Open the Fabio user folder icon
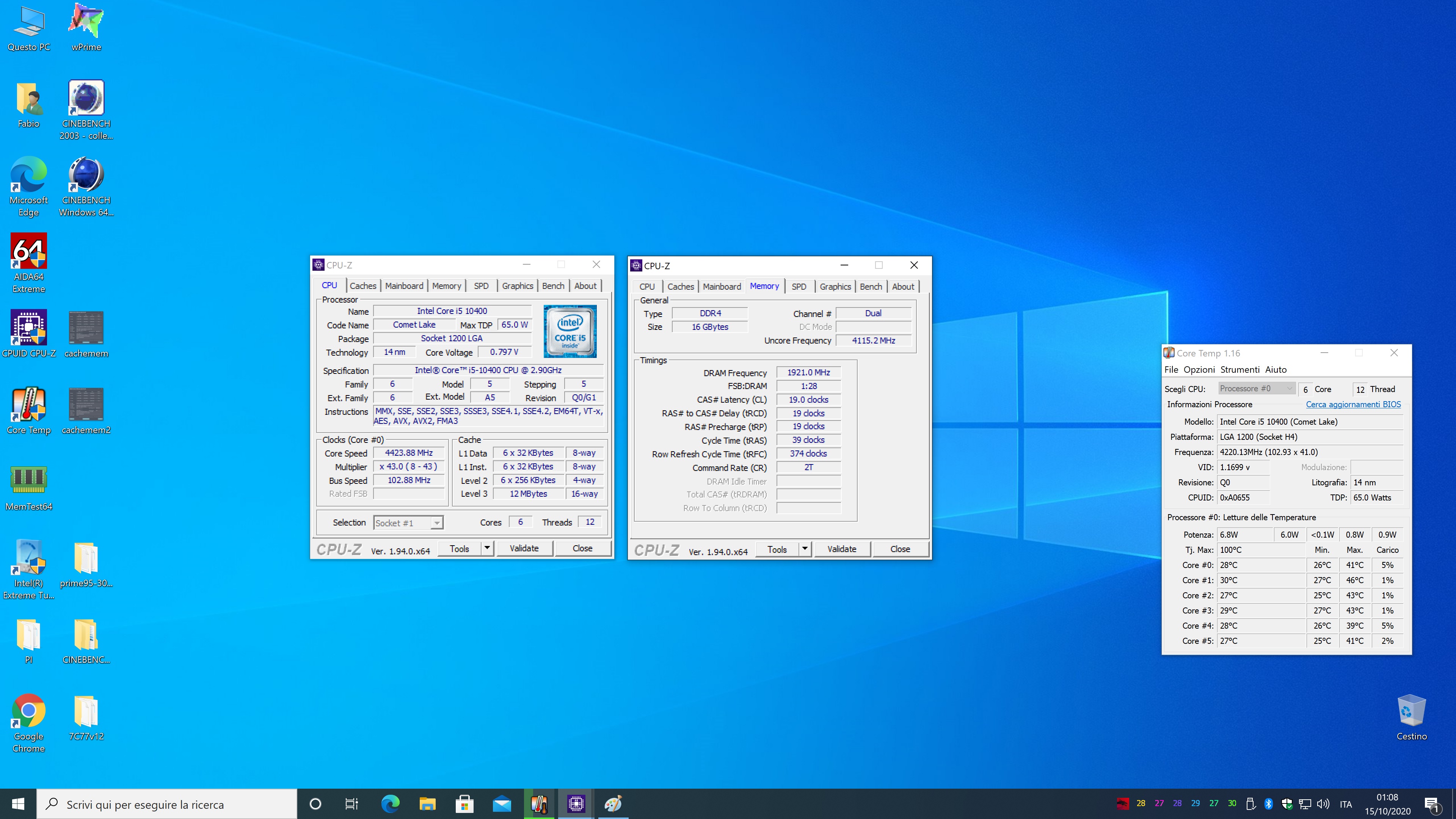The width and height of the screenshot is (1456, 819). pos(29,105)
